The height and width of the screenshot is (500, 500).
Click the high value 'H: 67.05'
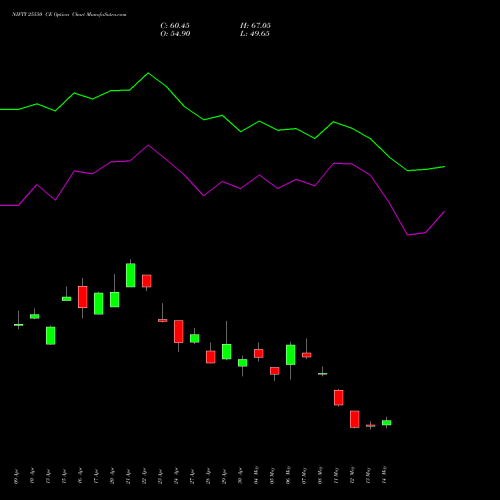pos(255,26)
